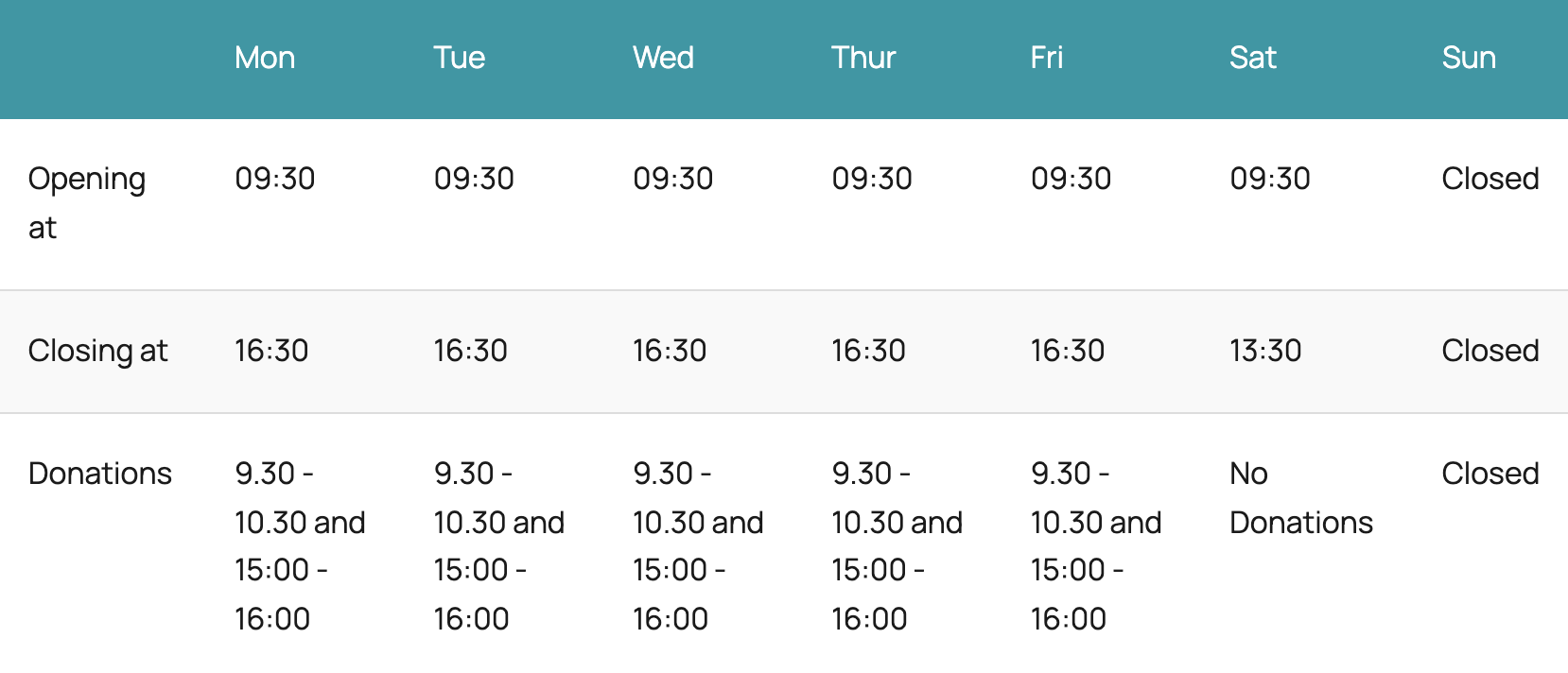The image size is (1568, 673).
Task: Click the Fri column header
Action: [x=1047, y=58]
